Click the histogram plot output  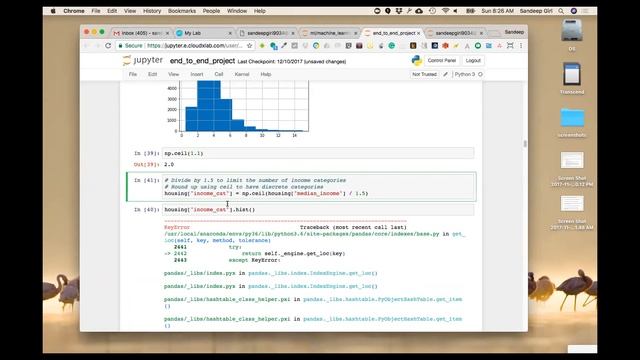tap(237, 109)
